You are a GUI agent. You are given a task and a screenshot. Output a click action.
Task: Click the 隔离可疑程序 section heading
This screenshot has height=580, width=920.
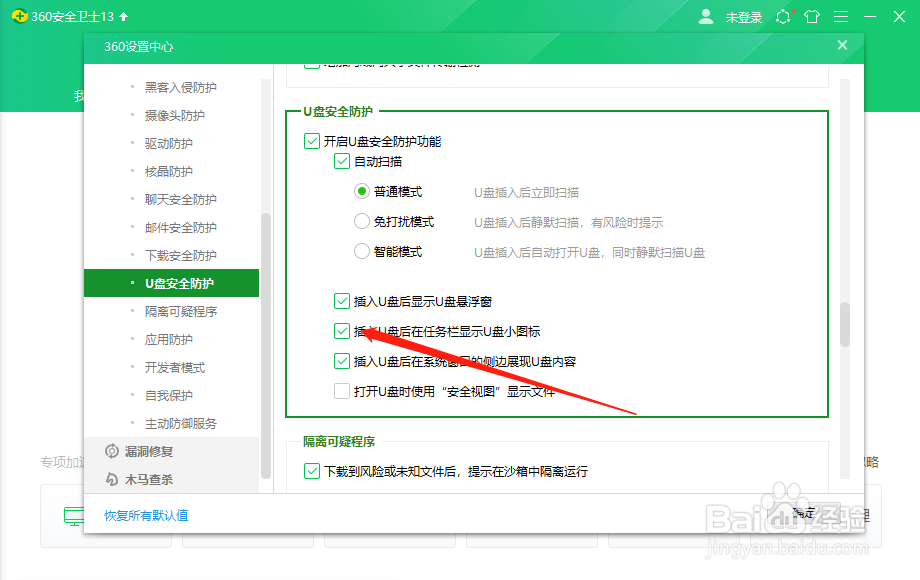[339, 442]
